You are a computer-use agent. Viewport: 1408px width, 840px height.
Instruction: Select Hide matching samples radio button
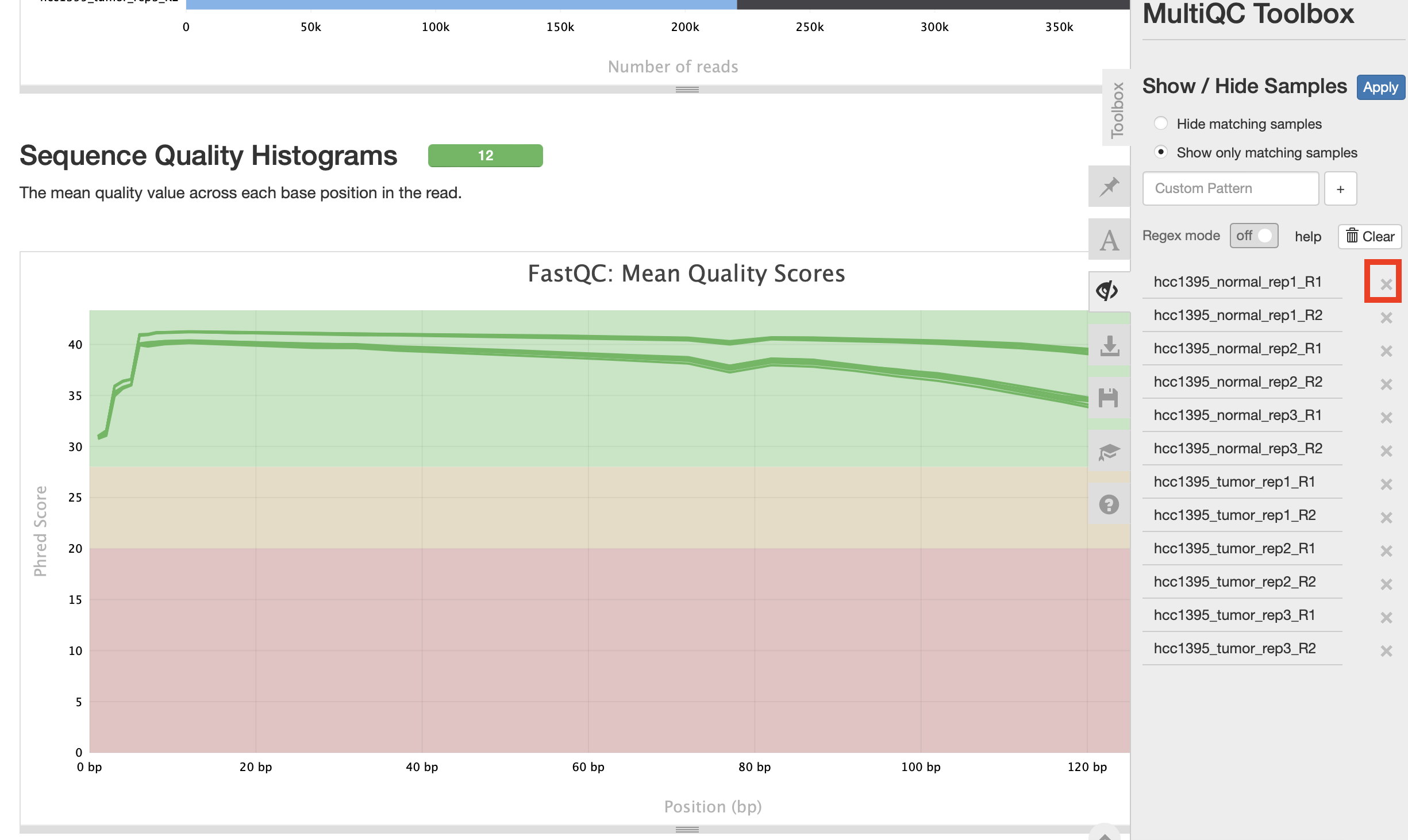(x=1161, y=124)
